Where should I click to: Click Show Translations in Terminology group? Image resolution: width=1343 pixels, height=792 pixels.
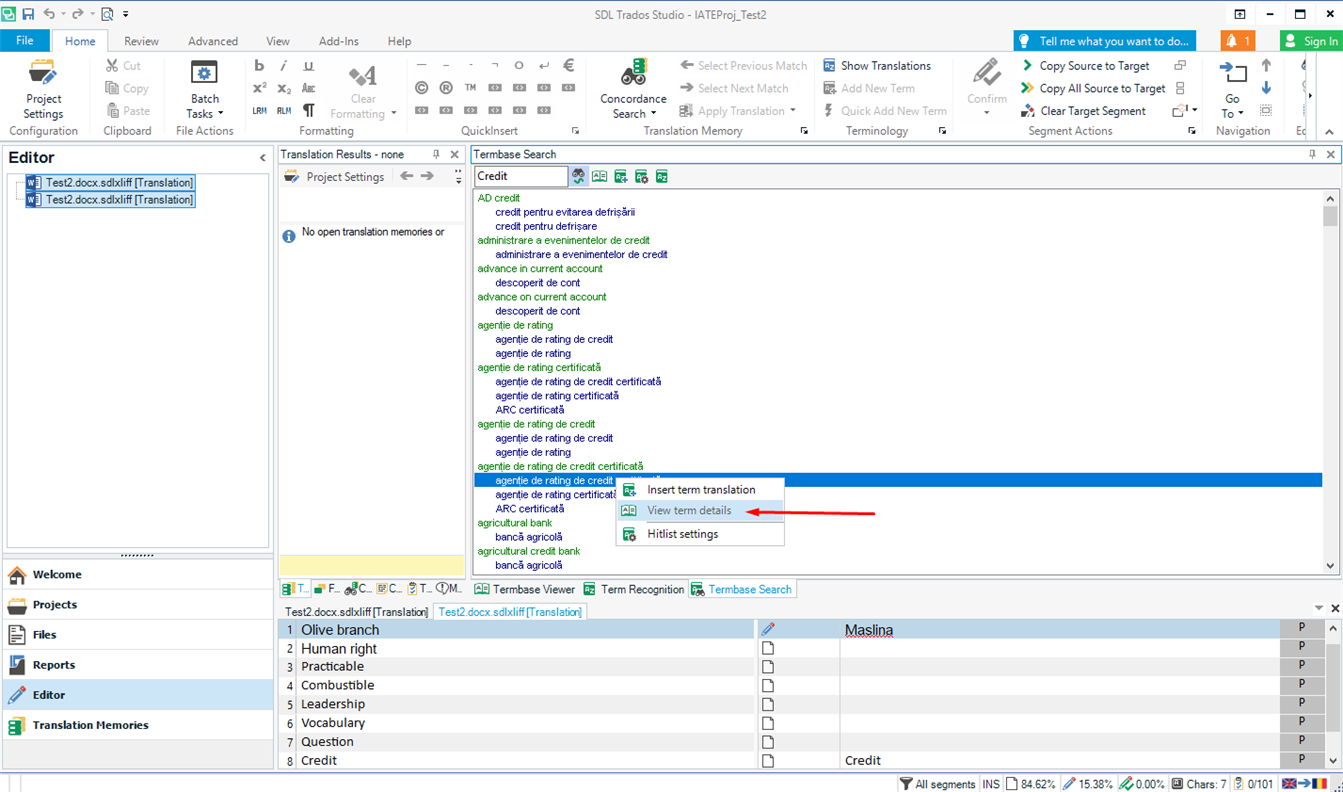point(877,66)
